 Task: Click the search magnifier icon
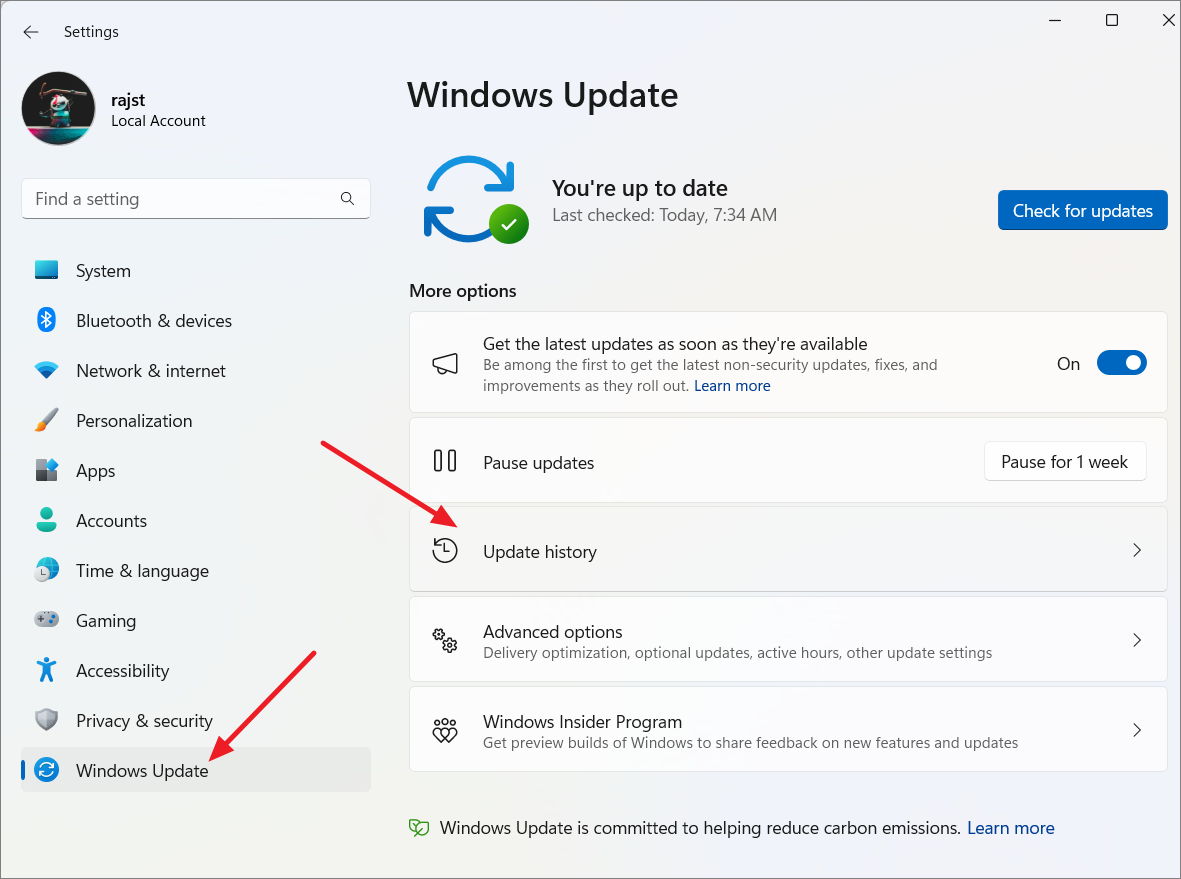(347, 198)
